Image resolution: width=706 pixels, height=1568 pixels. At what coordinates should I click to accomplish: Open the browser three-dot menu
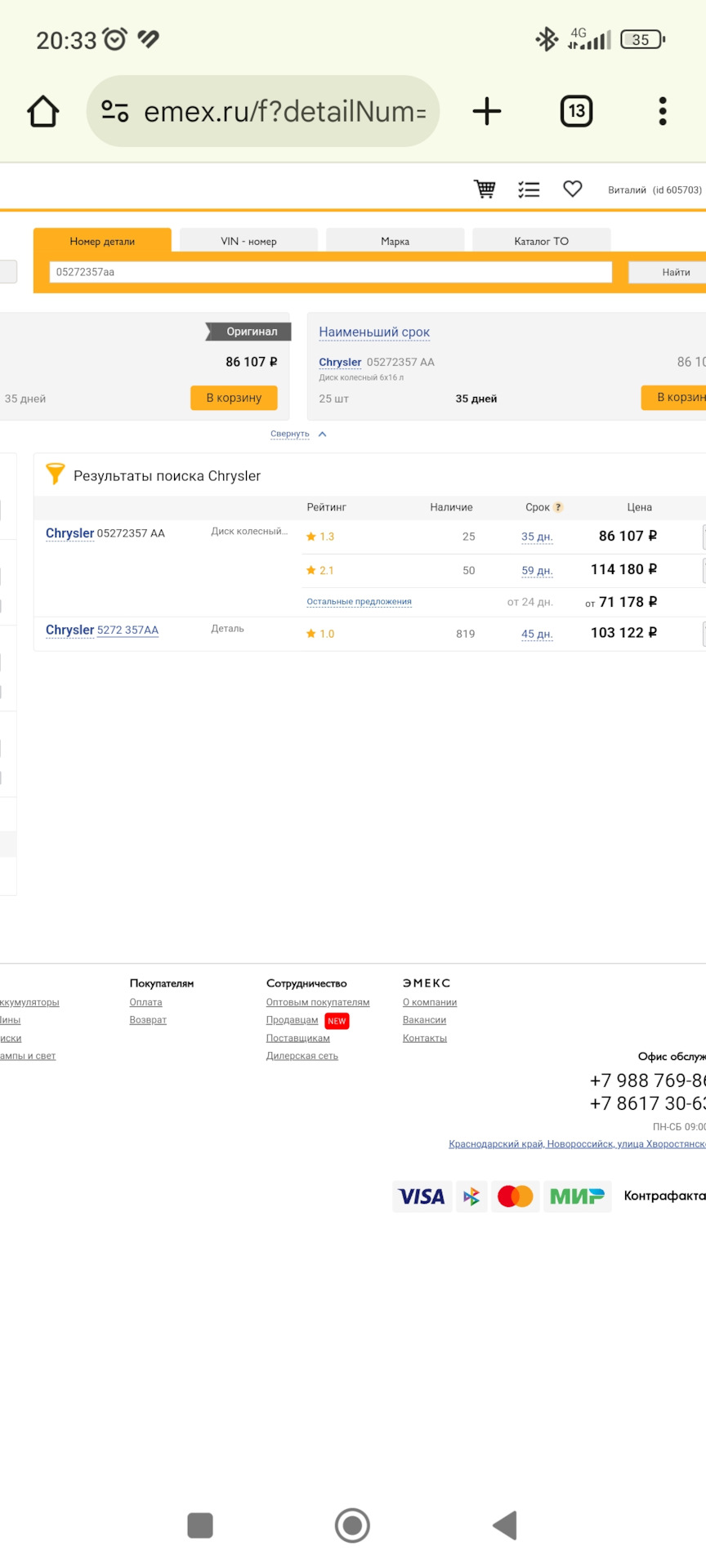[663, 111]
